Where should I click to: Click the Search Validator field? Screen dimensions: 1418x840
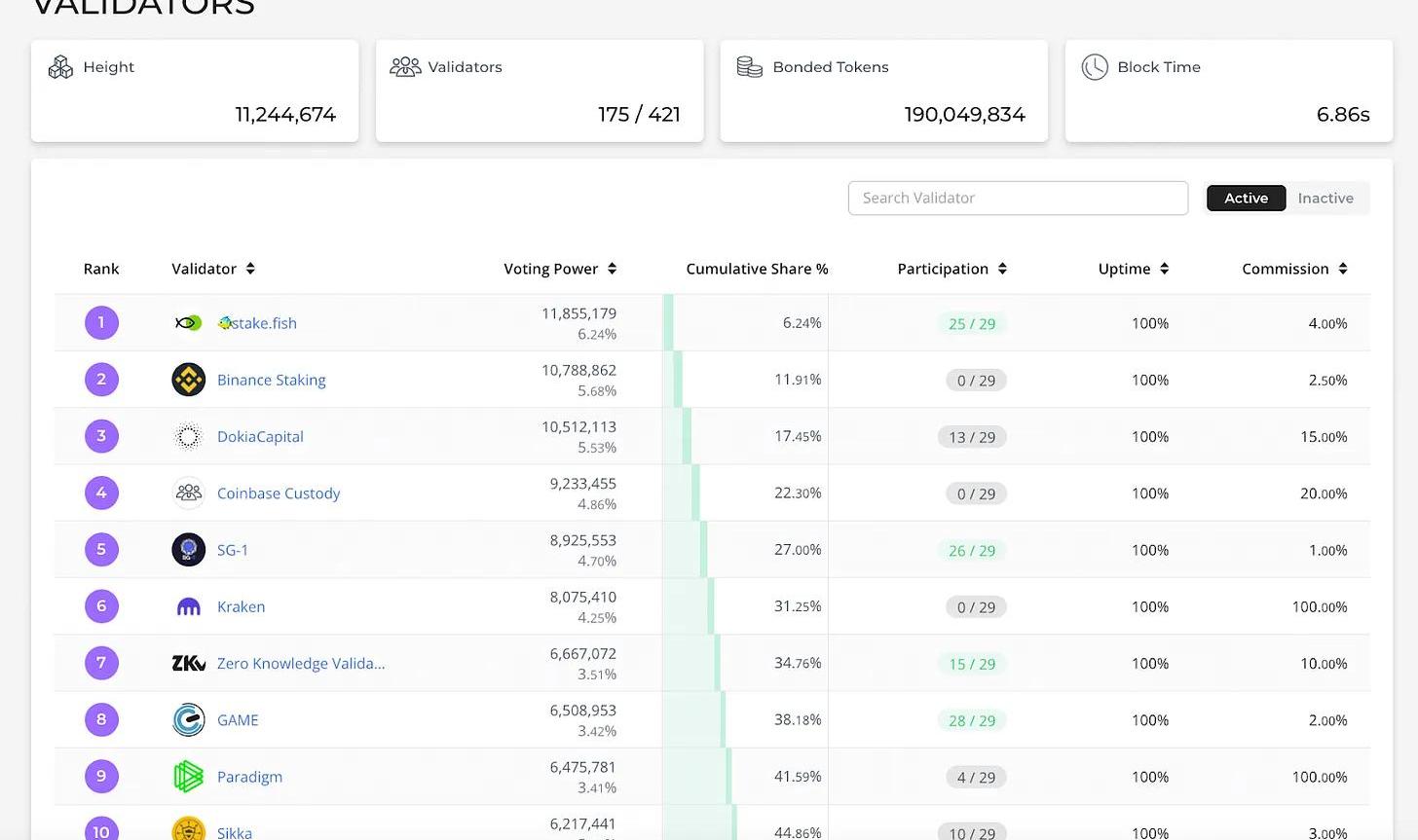[x=1018, y=198]
